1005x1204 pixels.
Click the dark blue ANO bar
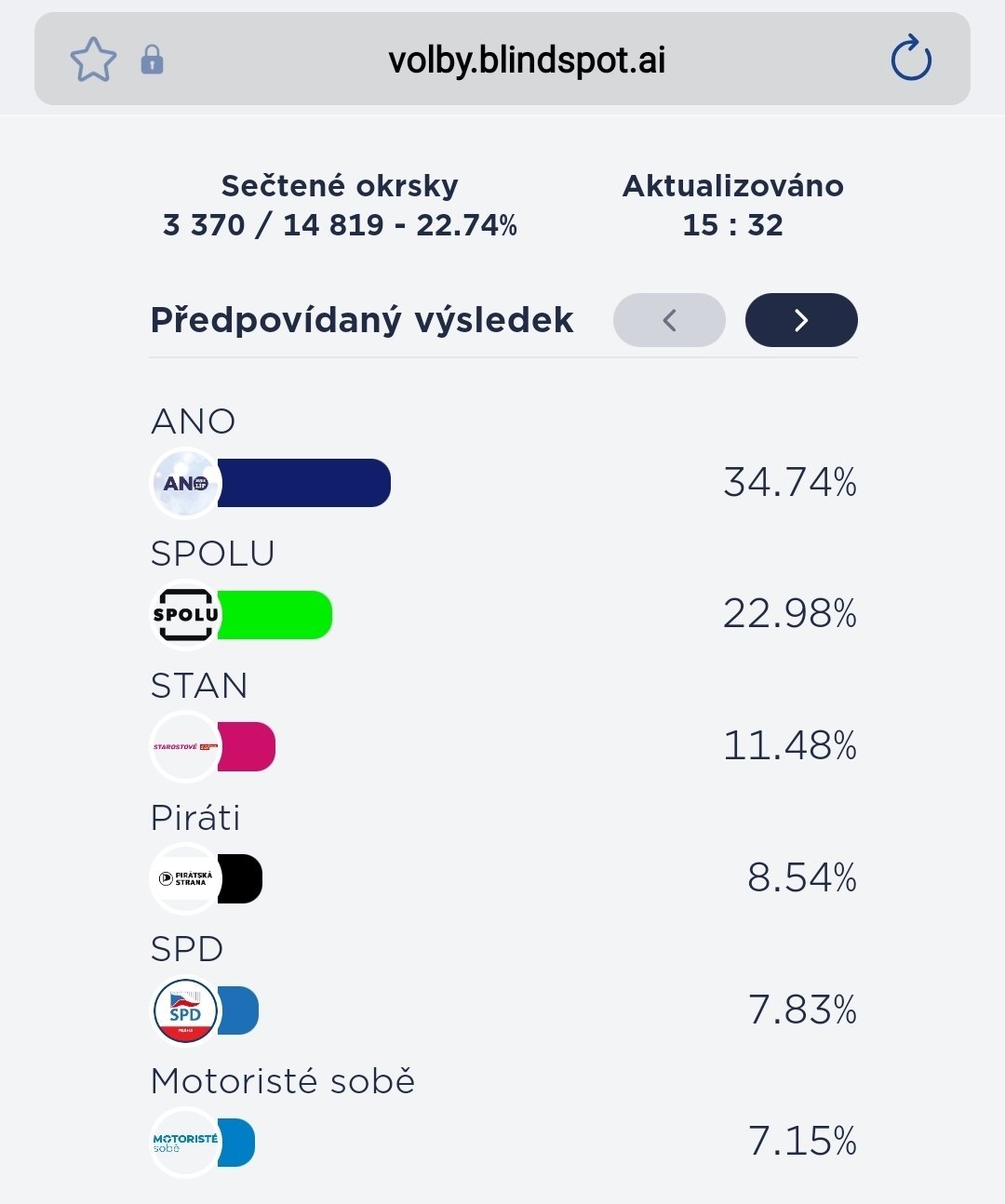(304, 483)
